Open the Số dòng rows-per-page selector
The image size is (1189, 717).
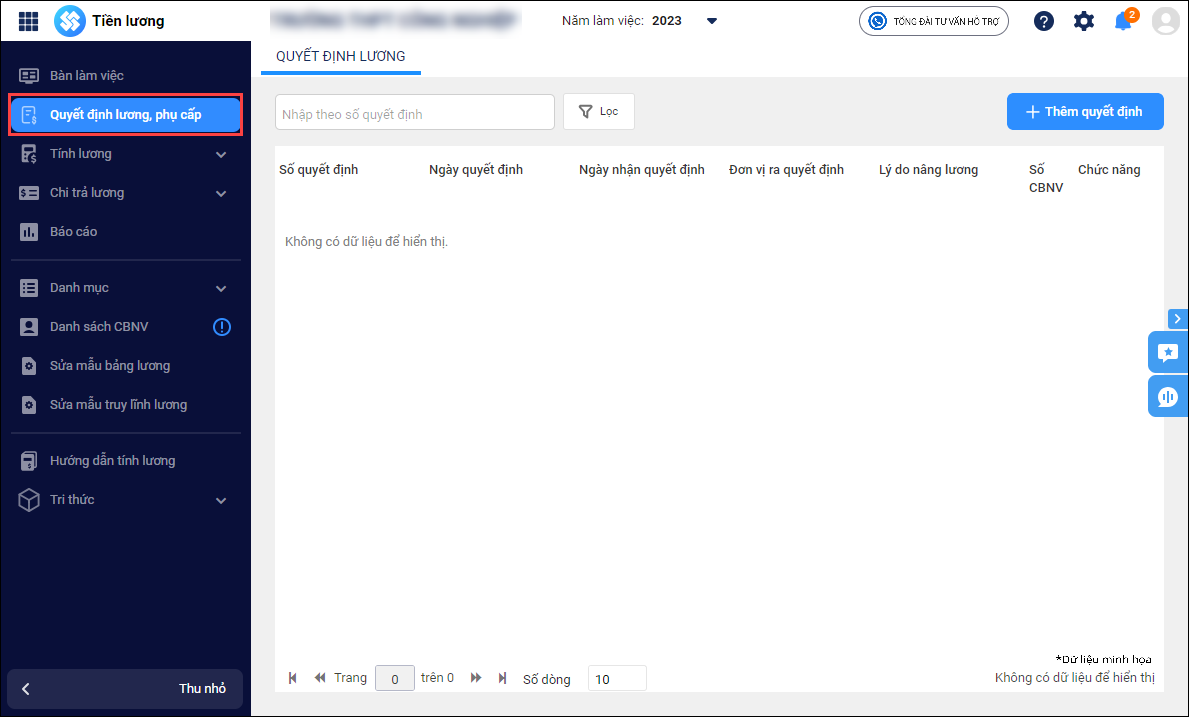point(617,678)
